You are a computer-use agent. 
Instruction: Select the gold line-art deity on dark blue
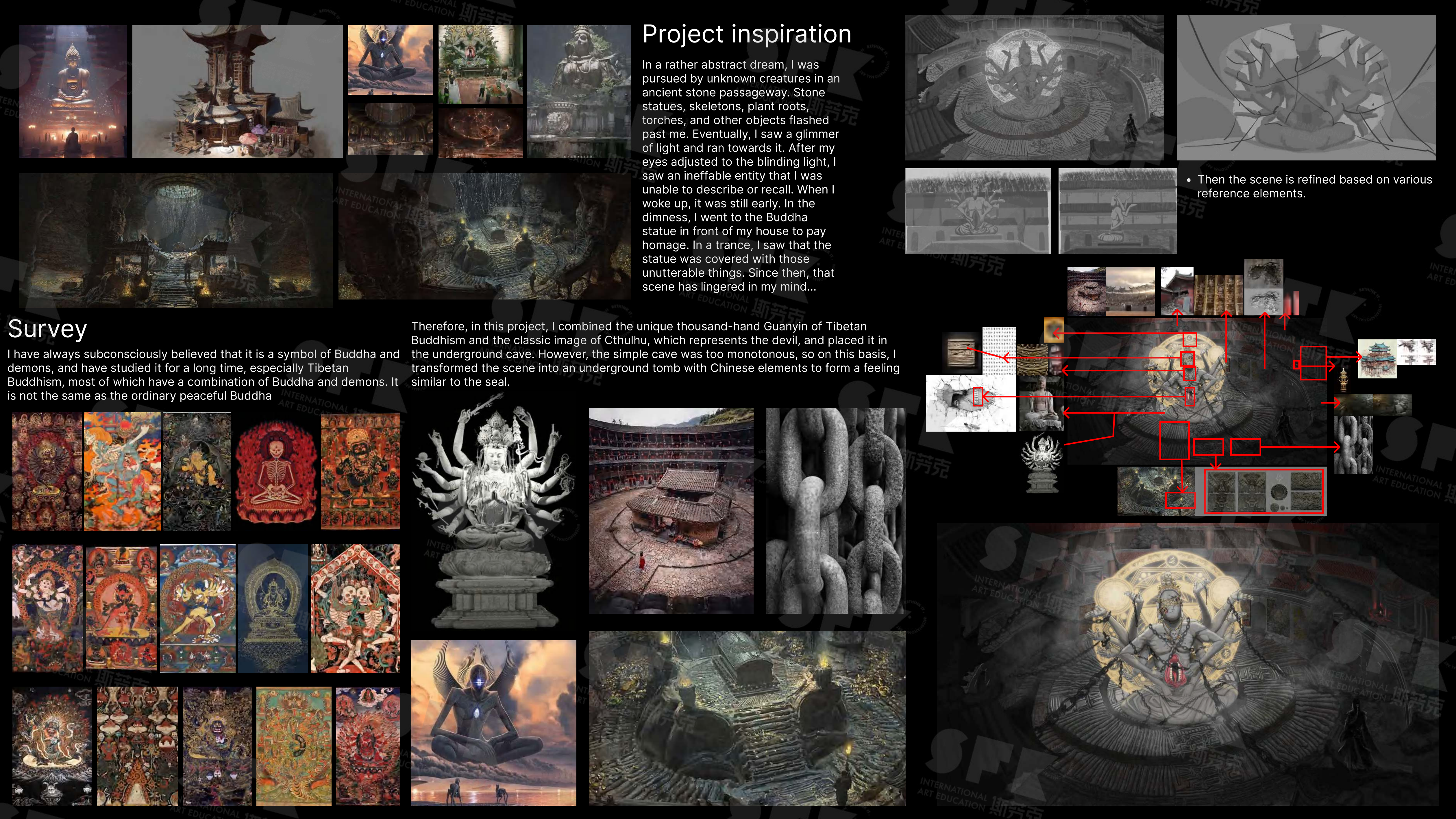[x=273, y=609]
